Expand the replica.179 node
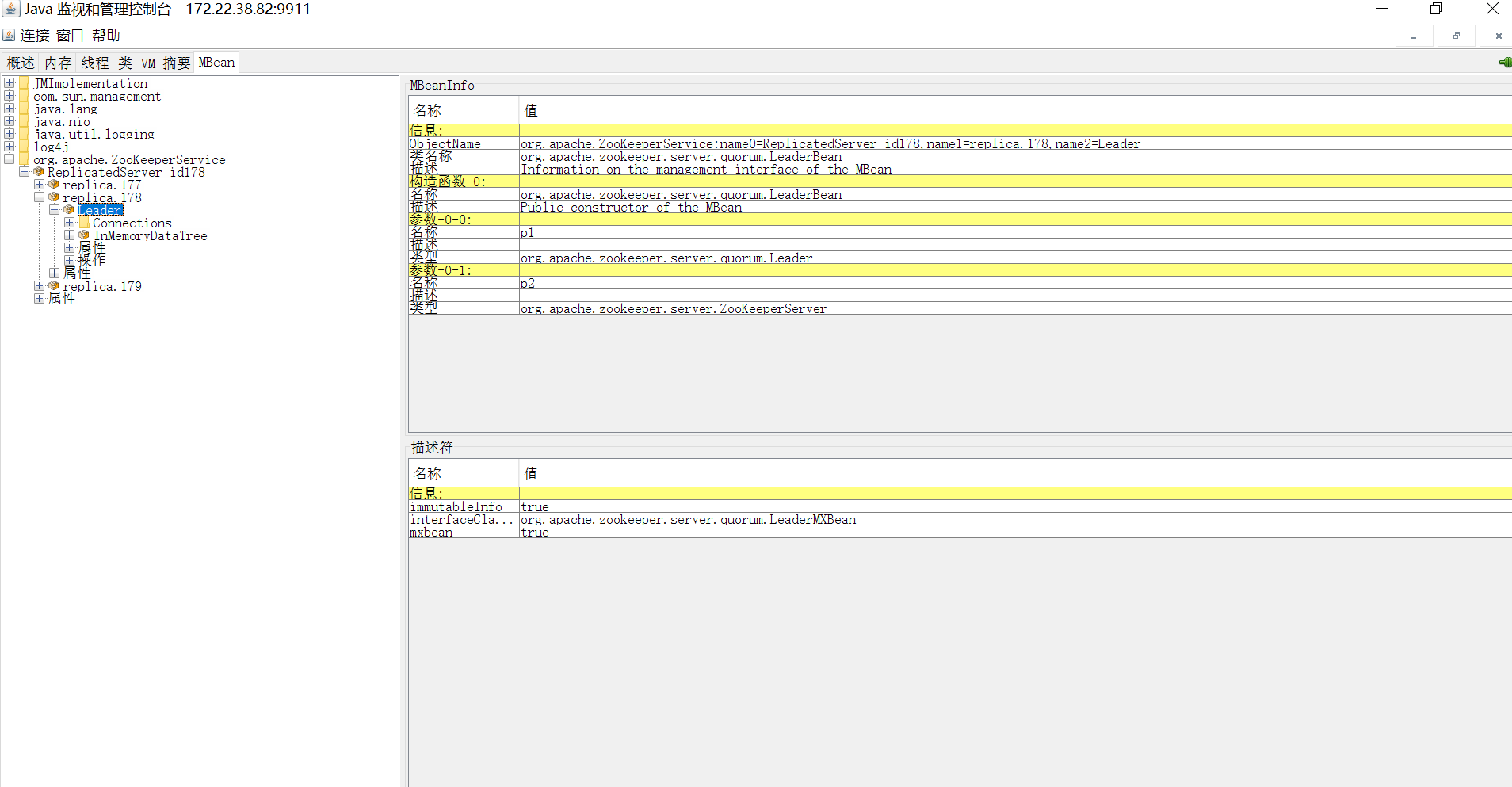The height and width of the screenshot is (787, 1512). [x=39, y=286]
